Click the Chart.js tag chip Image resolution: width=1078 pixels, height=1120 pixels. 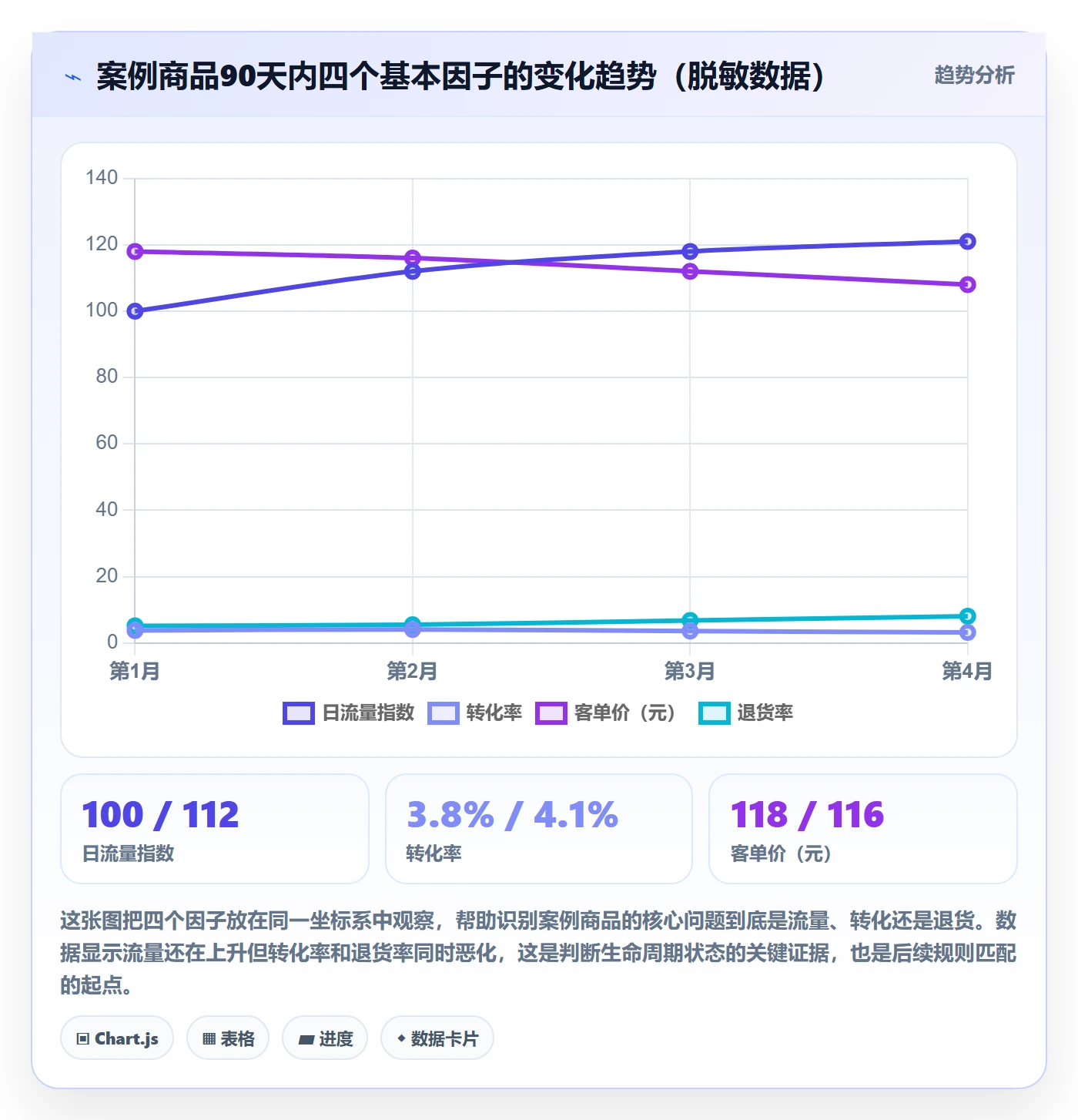[117, 1038]
